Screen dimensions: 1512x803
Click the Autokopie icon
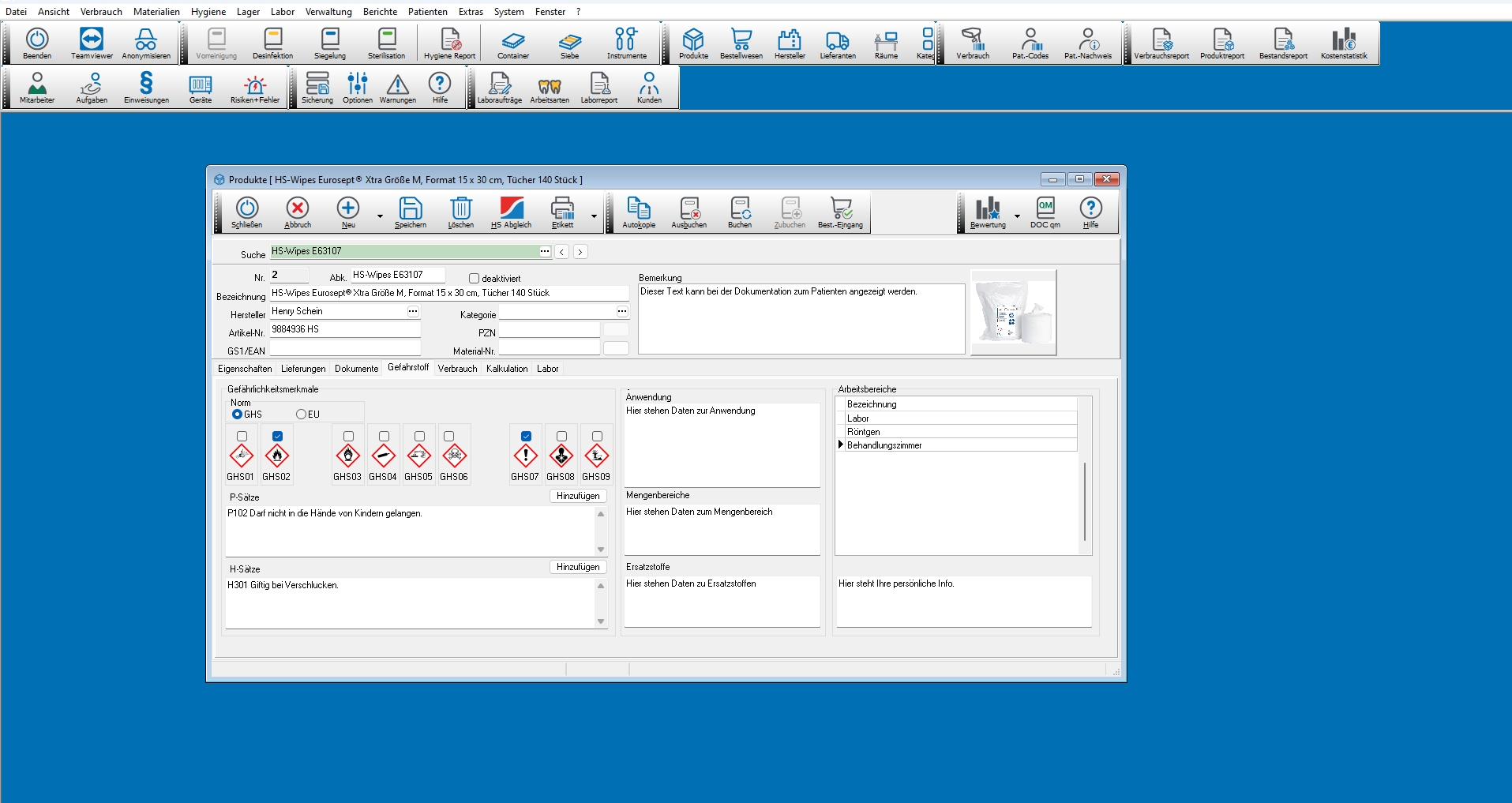(638, 212)
